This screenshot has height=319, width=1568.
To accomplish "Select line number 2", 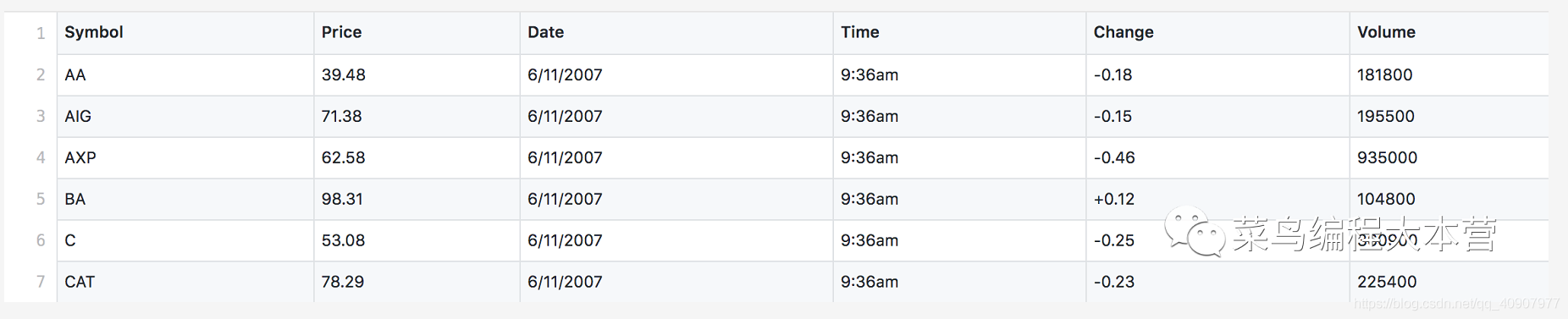I will click(40, 74).
